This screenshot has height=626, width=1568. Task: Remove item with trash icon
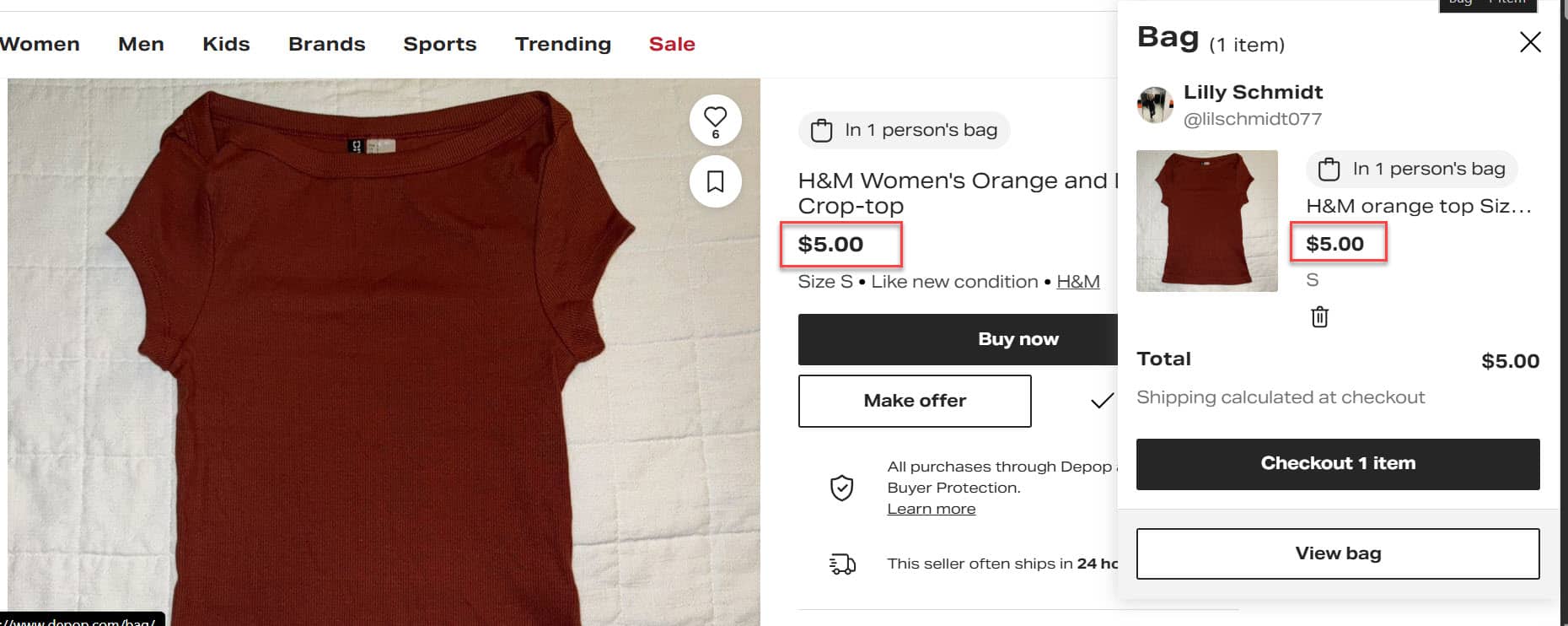(x=1319, y=317)
